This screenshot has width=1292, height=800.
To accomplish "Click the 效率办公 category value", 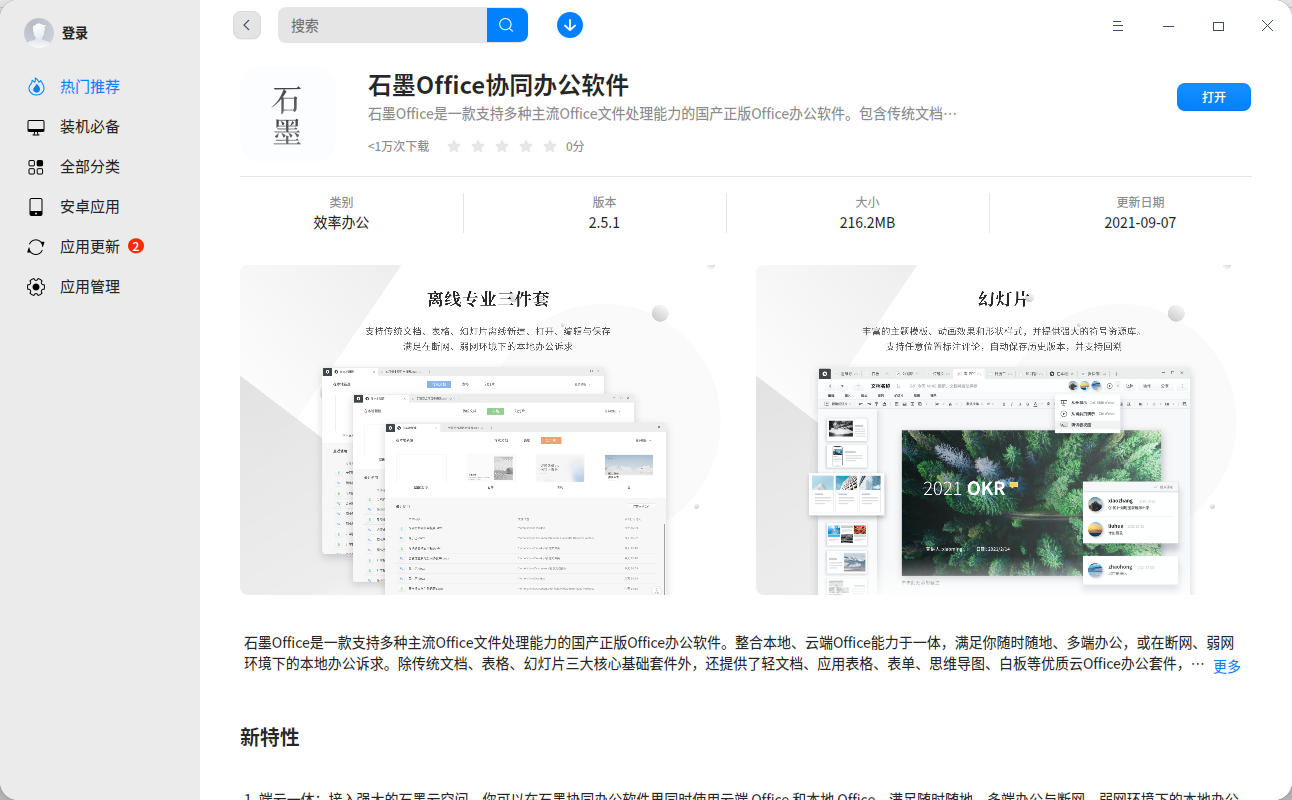I will 341,223.
